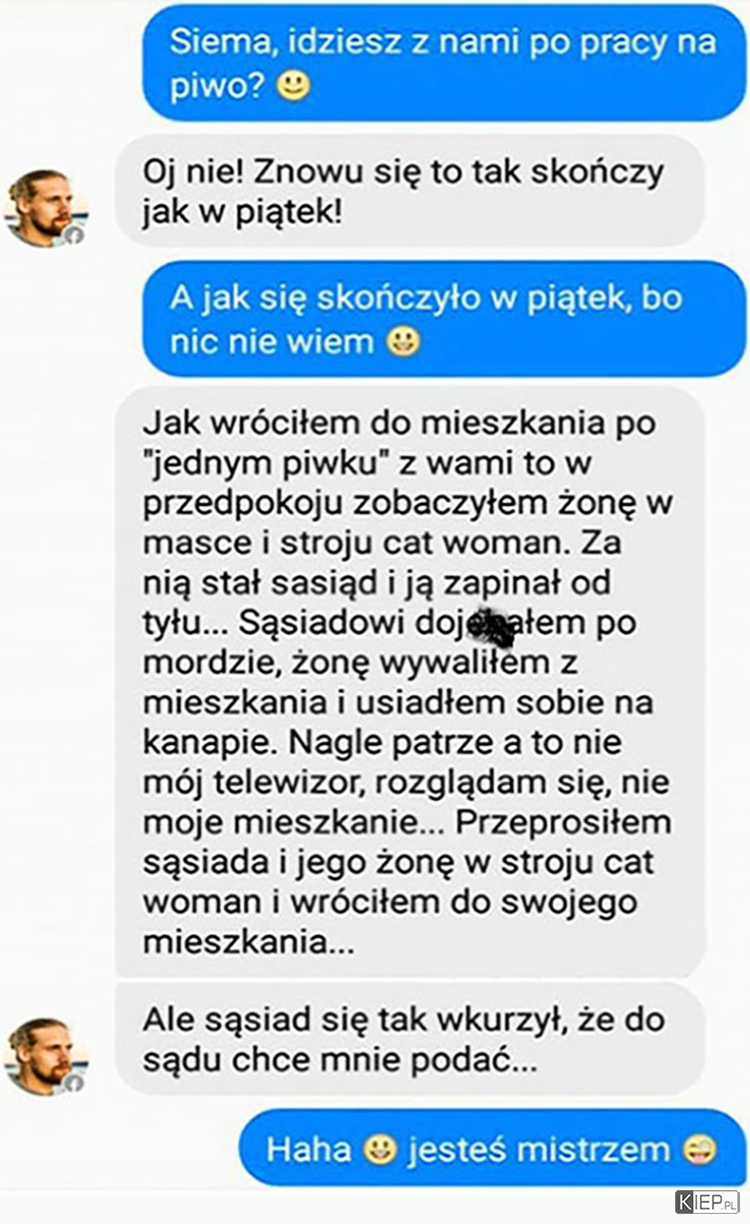Viewport: 750px width, 1224px height.
Task: Select the blue reply "Haha jesteś mistrzem"
Action: pyautogui.click(x=493, y=1150)
